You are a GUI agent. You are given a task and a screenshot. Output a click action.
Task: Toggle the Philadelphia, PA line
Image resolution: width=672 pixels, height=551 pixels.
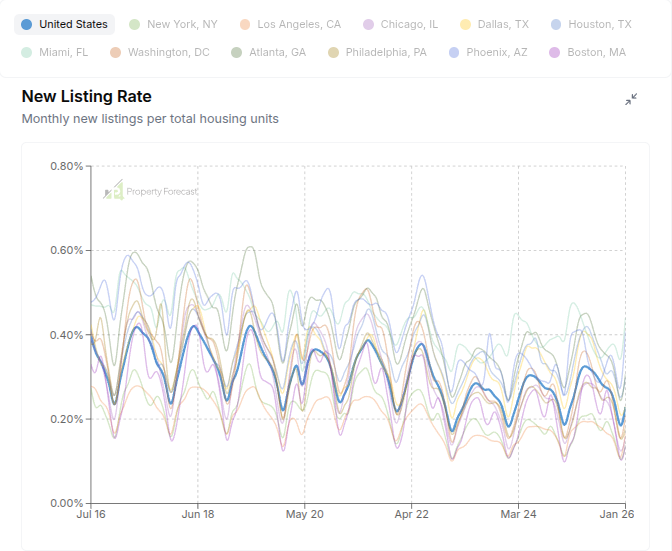(377, 52)
